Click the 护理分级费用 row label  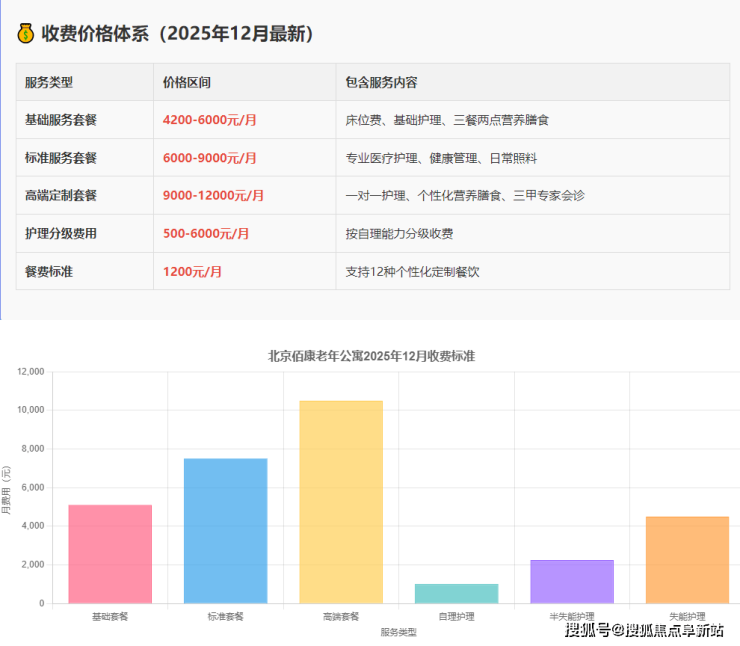pos(61,234)
